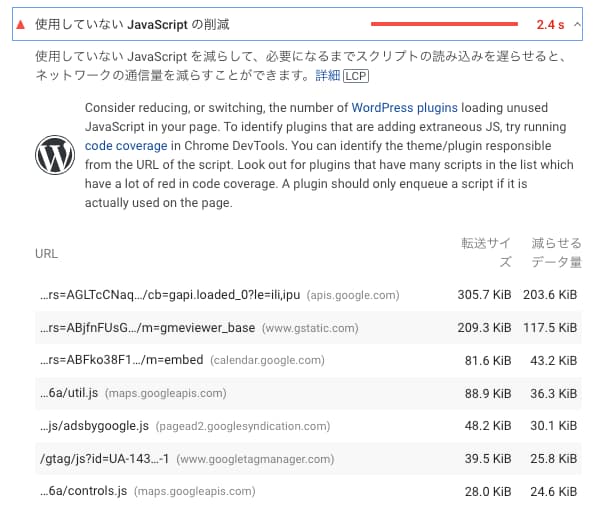Screen dimensions: 597x513
Task: Click the 使用していない JavaScript の削減 audit header
Action: [x=297, y=24]
